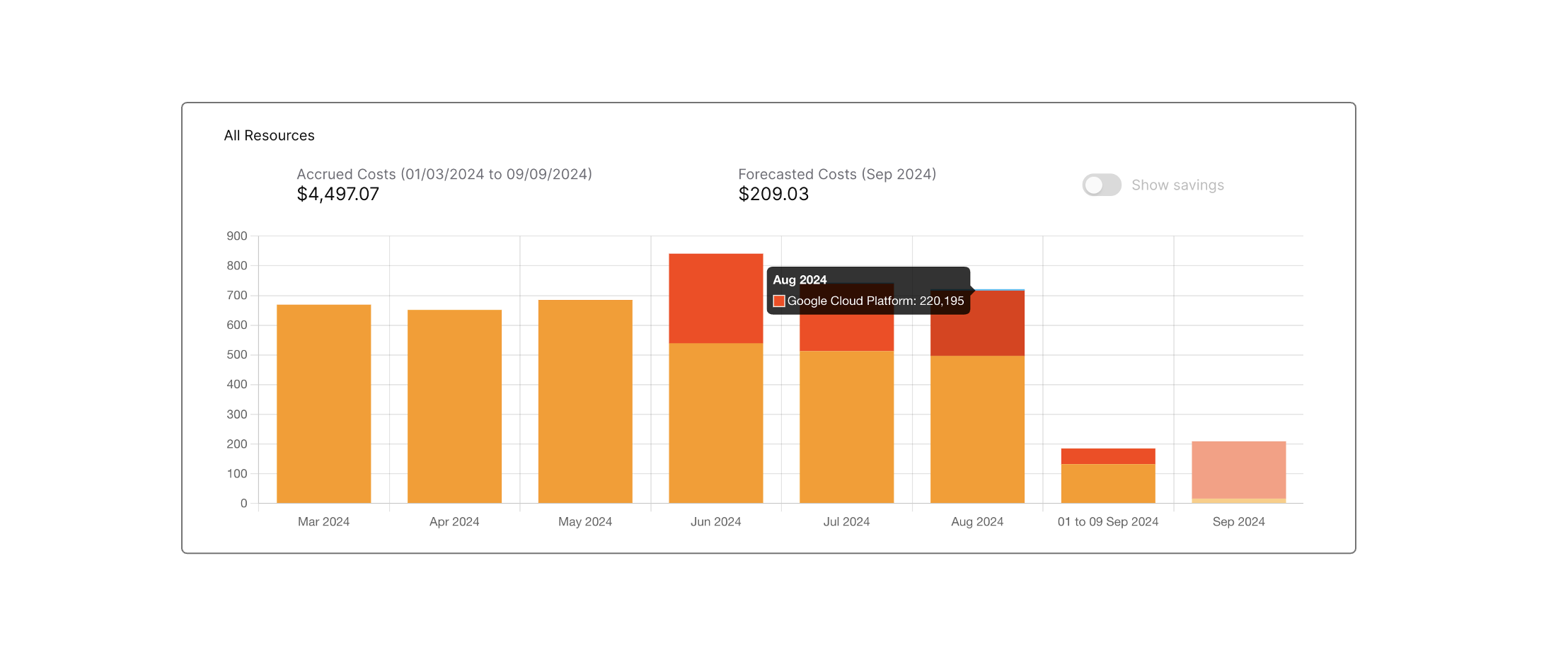Click the $209.03 forecast value
Image resolution: width=1568 pixels, height=655 pixels.
[x=773, y=195]
